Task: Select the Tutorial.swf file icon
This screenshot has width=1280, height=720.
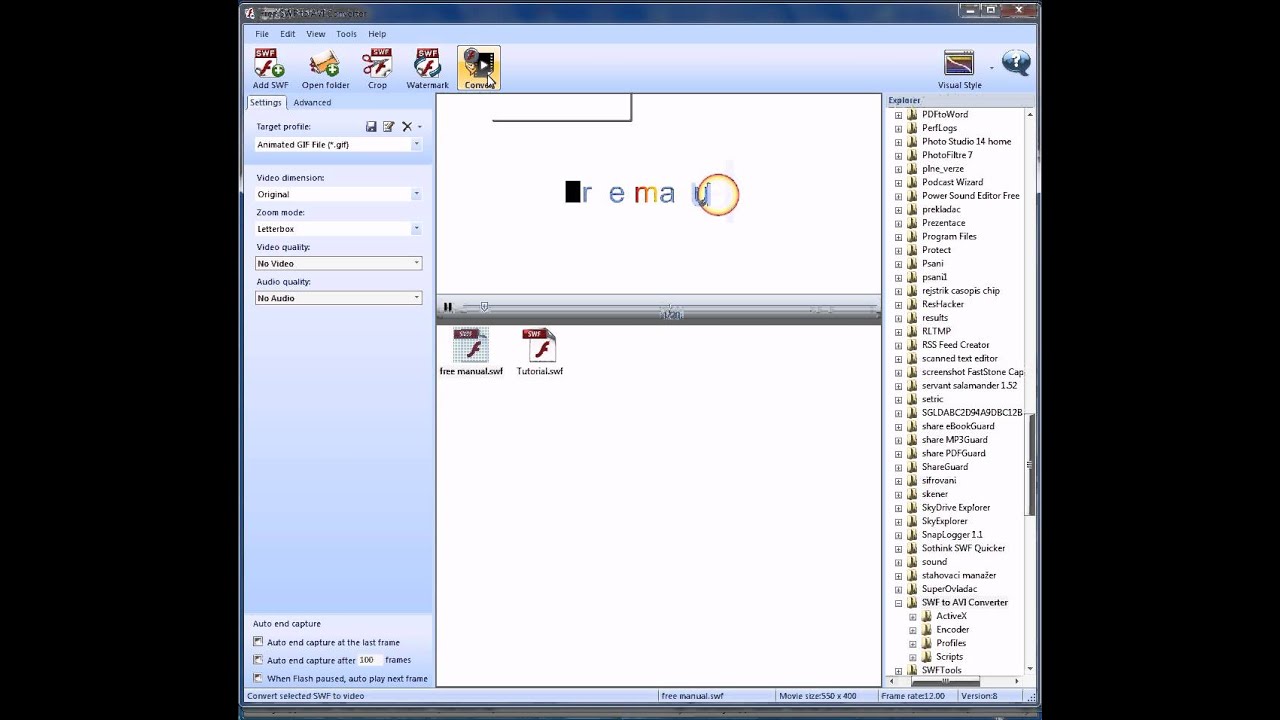Action: (x=539, y=346)
